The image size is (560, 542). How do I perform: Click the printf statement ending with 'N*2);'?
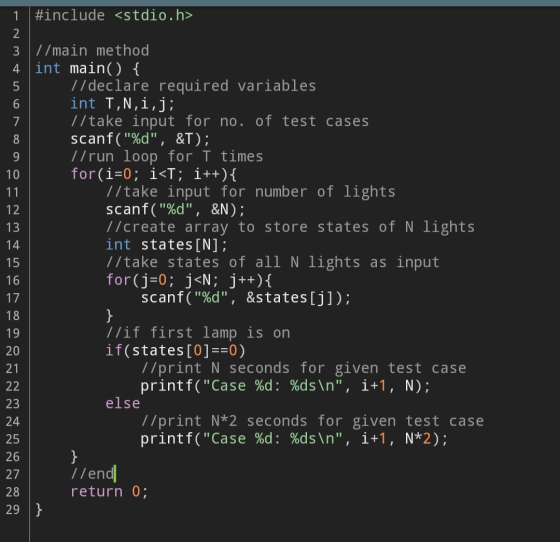coord(294,439)
